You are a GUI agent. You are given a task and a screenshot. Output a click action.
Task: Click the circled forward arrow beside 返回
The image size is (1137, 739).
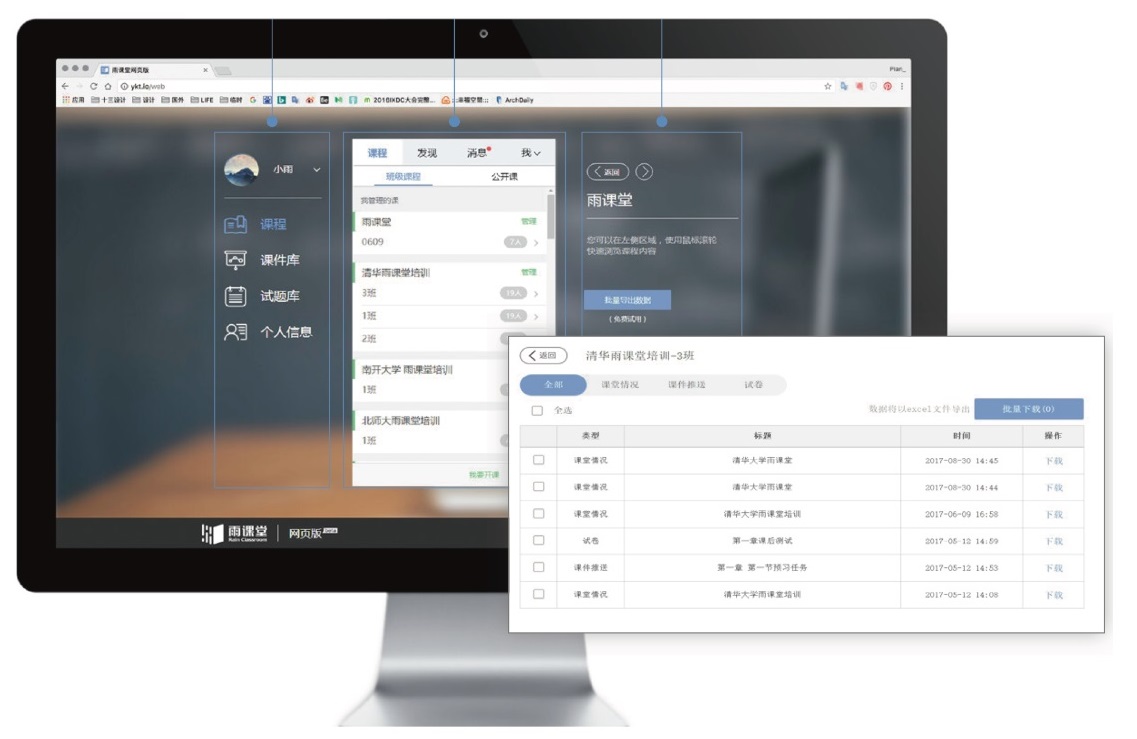(644, 172)
